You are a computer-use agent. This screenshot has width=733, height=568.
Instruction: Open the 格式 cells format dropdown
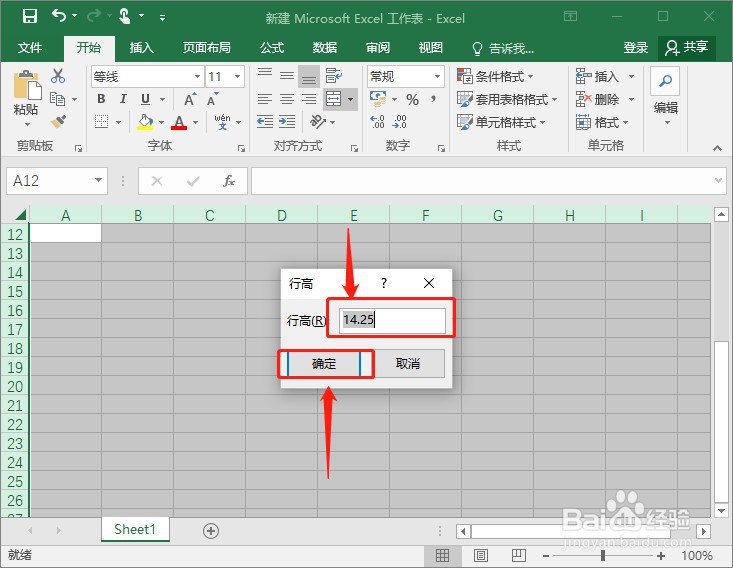tap(603, 122)
